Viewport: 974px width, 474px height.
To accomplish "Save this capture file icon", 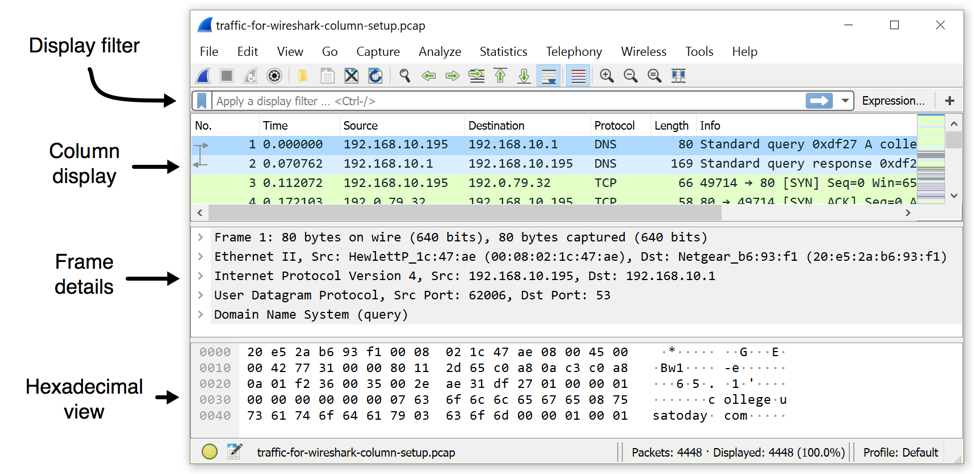I will 327,76.
